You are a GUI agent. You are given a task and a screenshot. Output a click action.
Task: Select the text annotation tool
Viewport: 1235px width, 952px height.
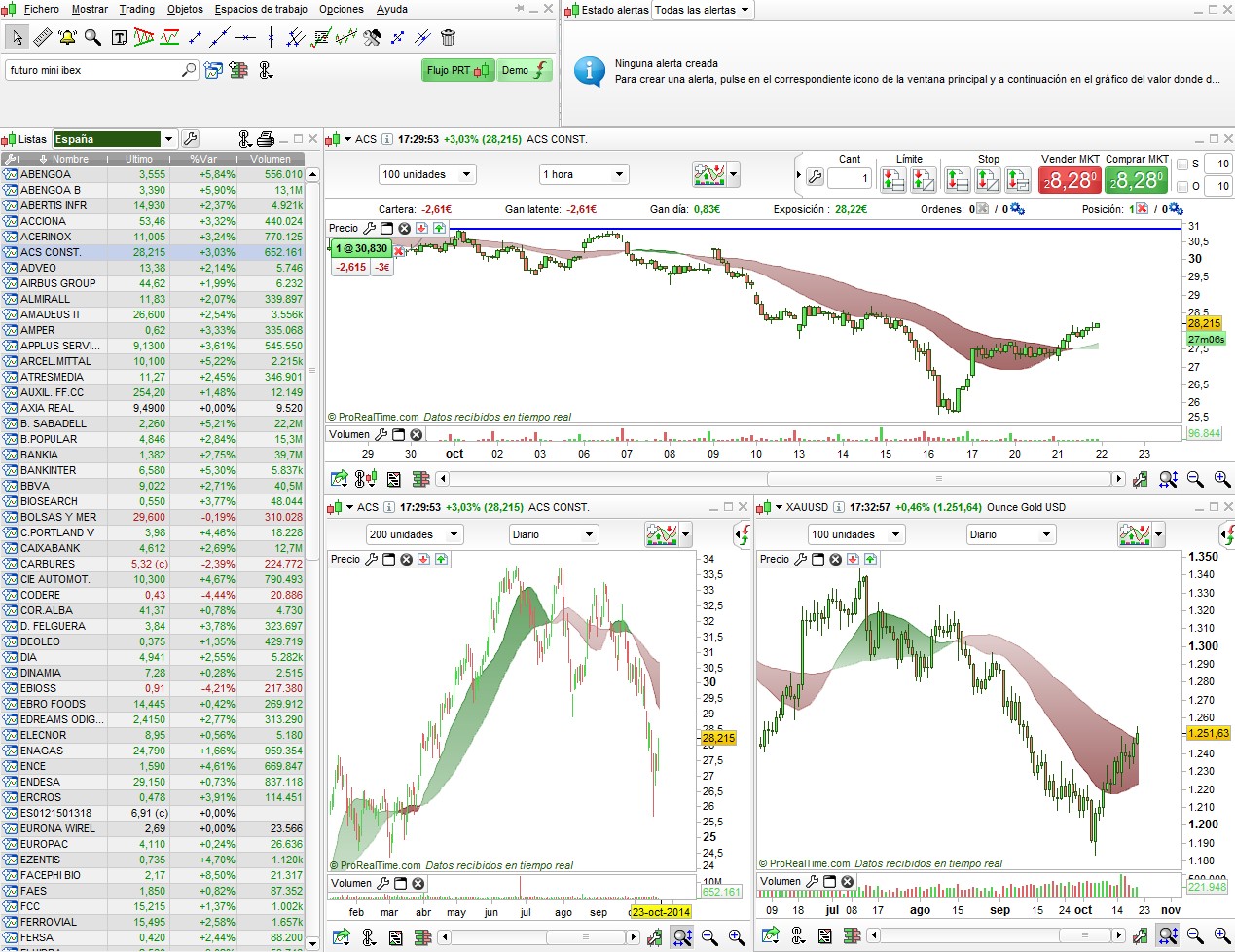click(119, 38)
